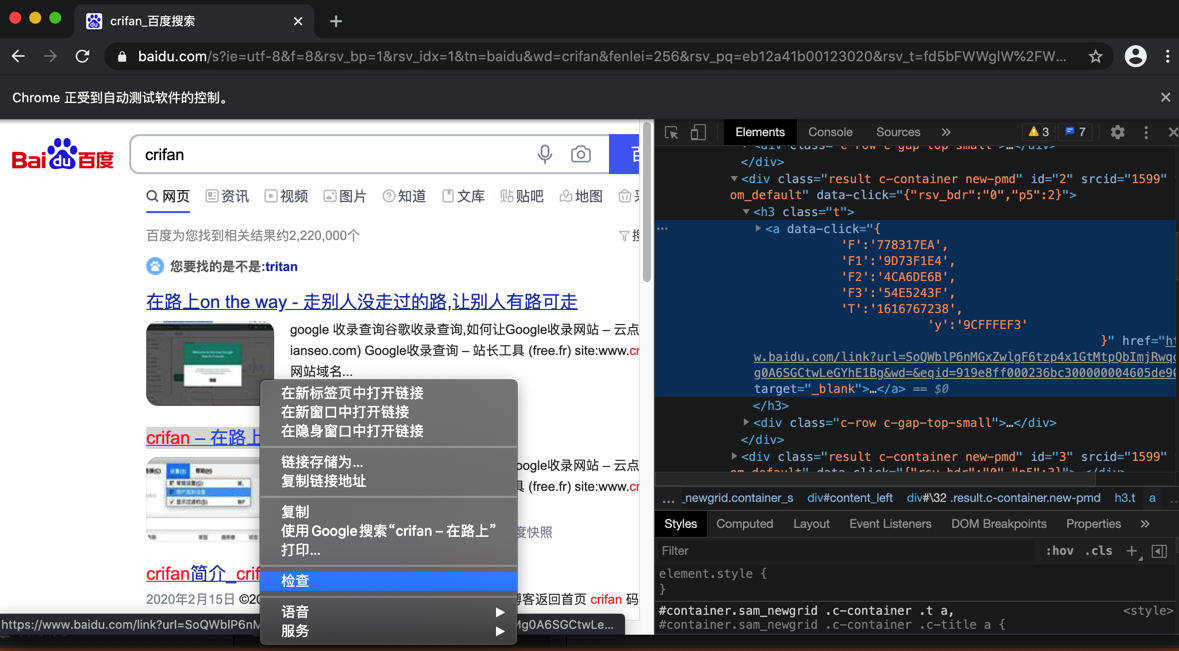
Task: Select the 资讯 search category
Action: coord(227,196)
